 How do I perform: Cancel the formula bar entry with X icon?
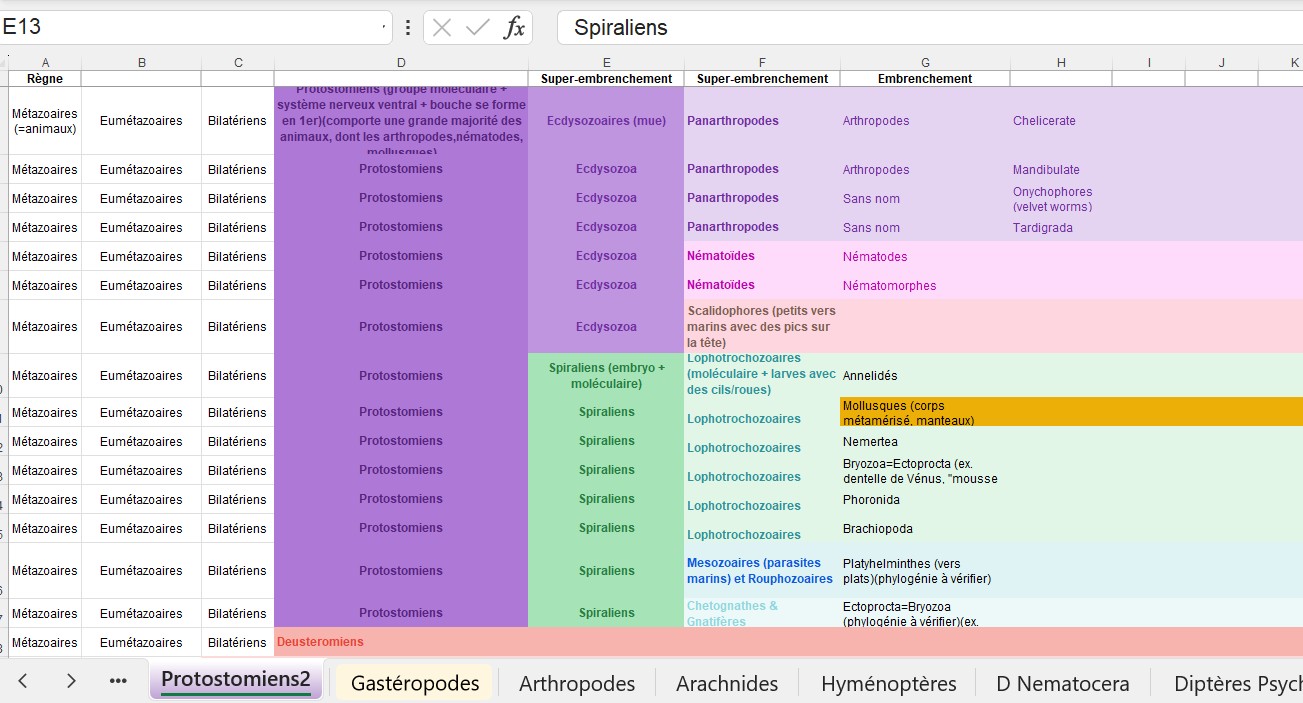coord(442,28)
